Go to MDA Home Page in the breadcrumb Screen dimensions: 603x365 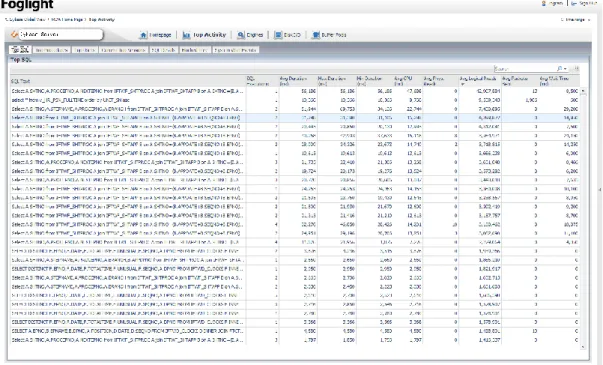(67, 20)
